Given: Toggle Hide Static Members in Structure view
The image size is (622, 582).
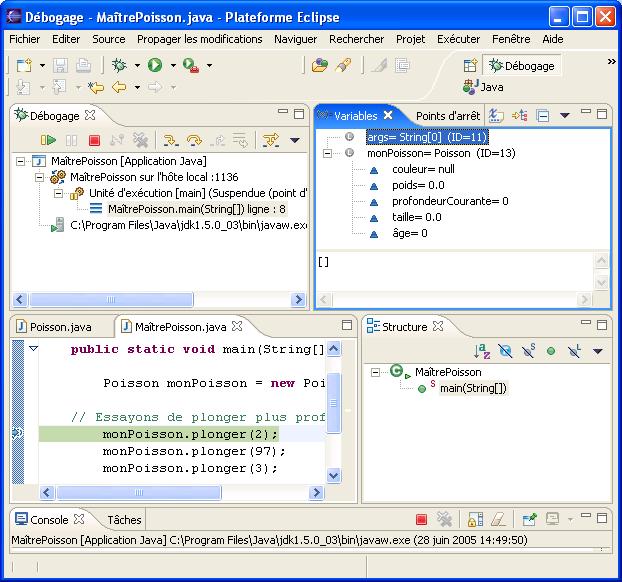Looking at the screenshot, I should click(x=527, y=351).
